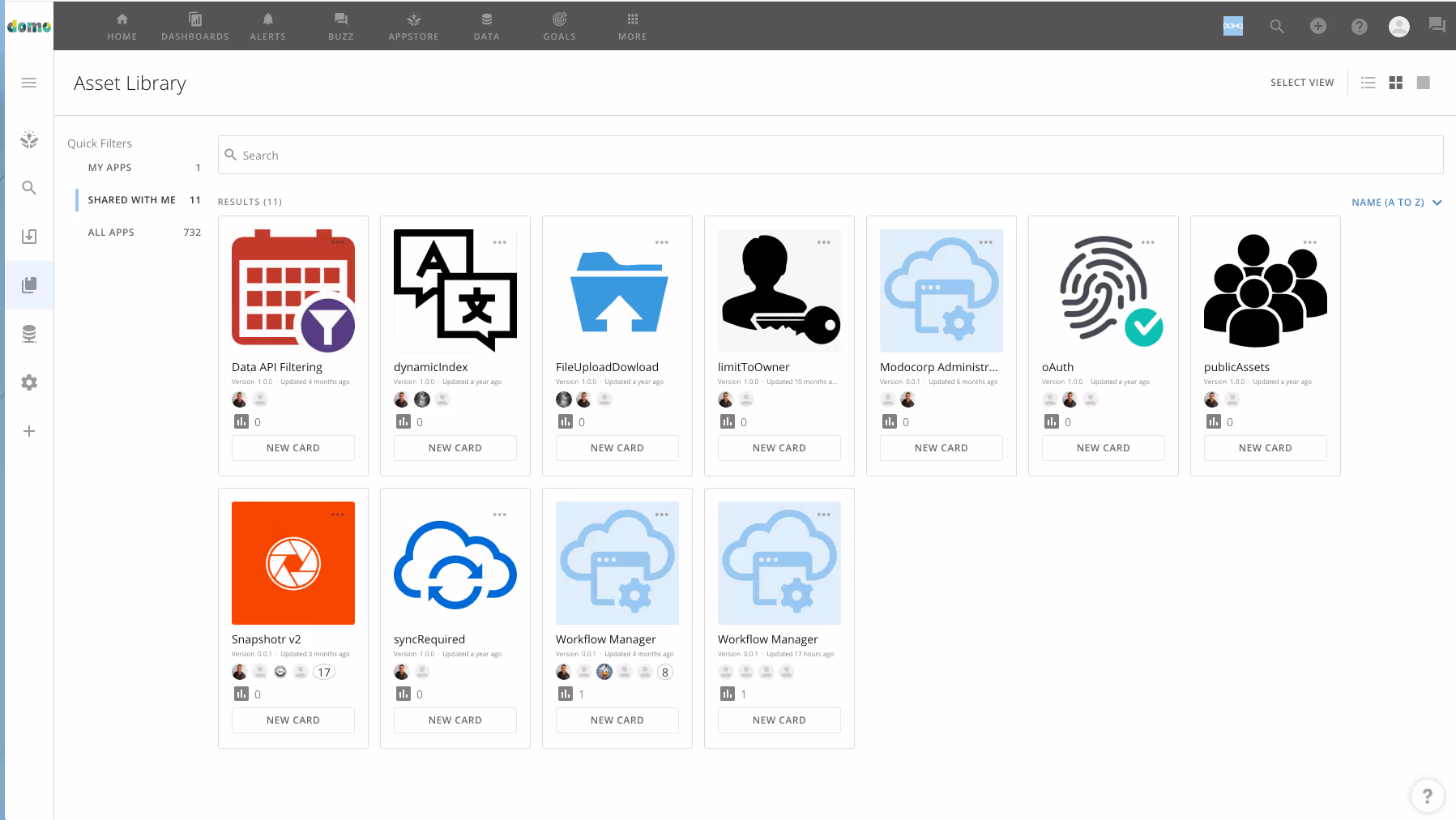Click the Domo company badge icon
Image resolution: width=1456 pixels, height=820 pixels.
(1233, 26)
